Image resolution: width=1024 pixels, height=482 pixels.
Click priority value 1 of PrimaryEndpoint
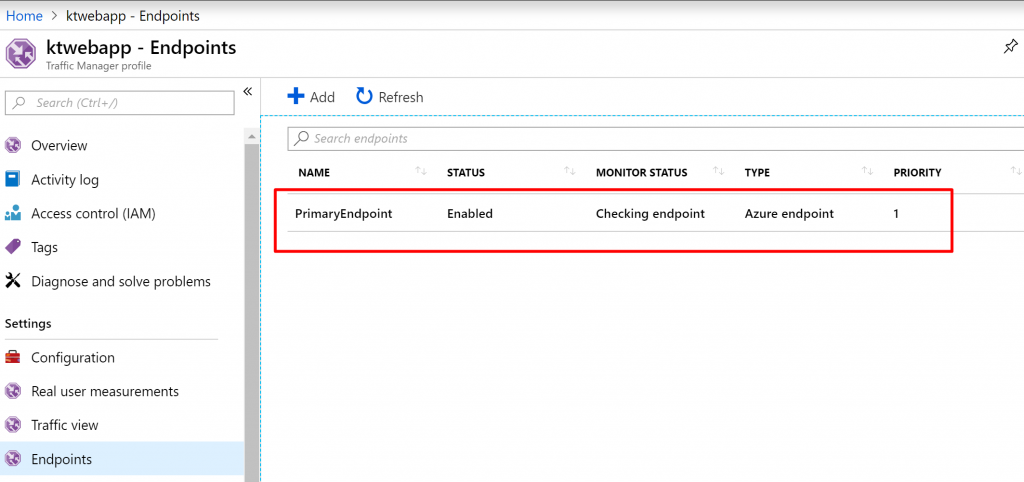pyautogui.click(x=896, y=214)
